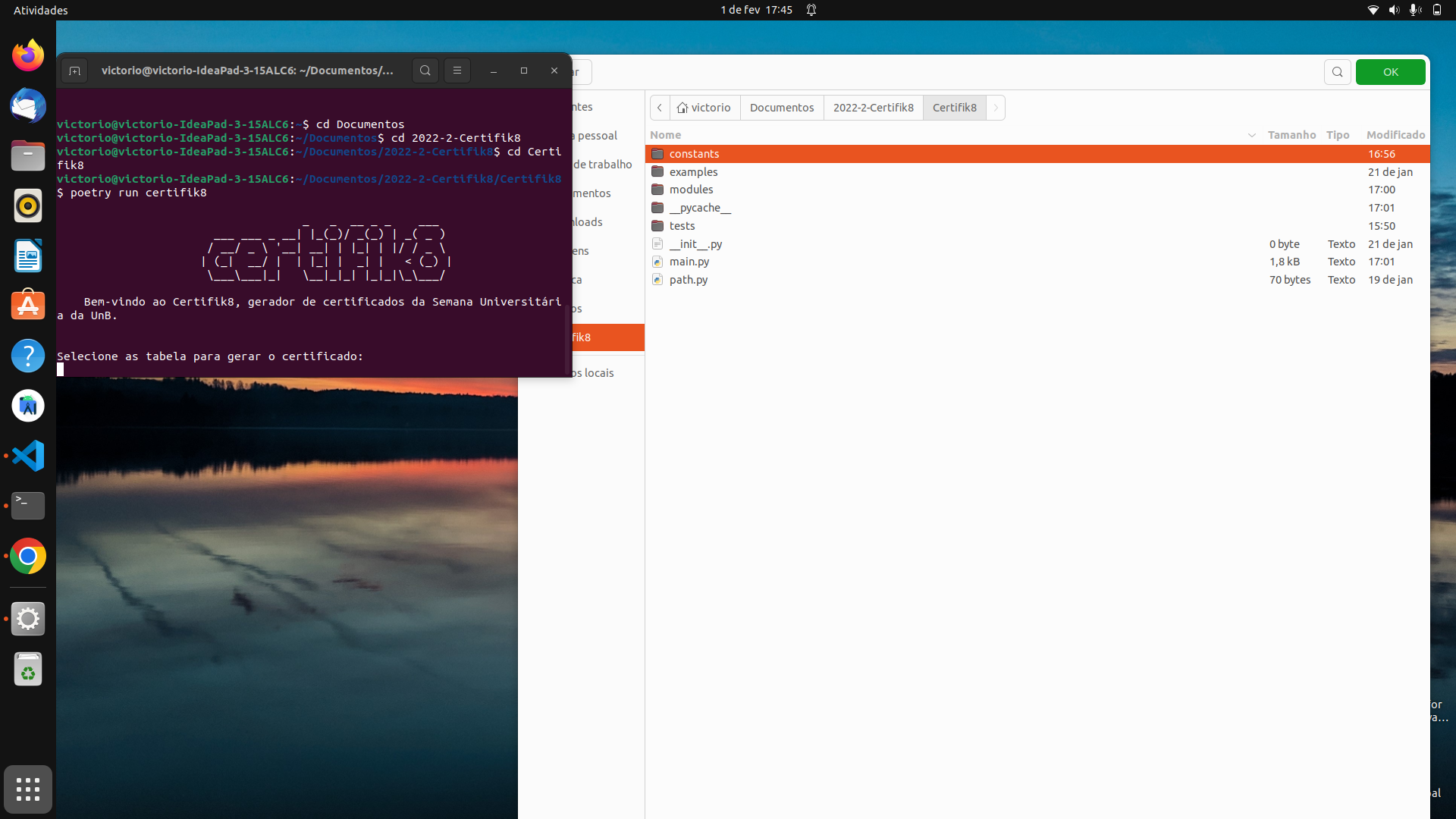Open Firefox from the dock
The image size is (1456, 819).
28,55
